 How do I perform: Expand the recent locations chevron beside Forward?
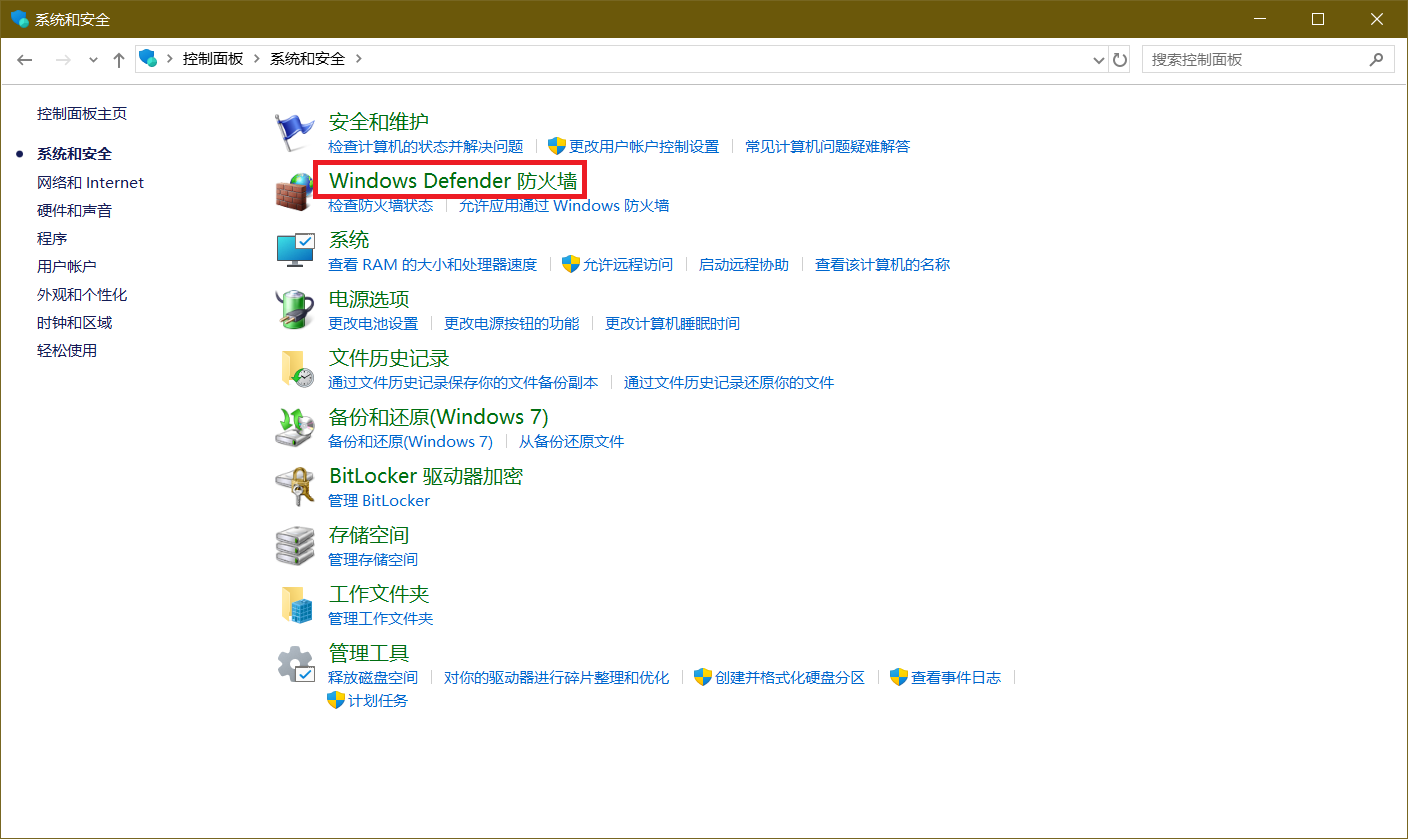(x=93, y=60)
